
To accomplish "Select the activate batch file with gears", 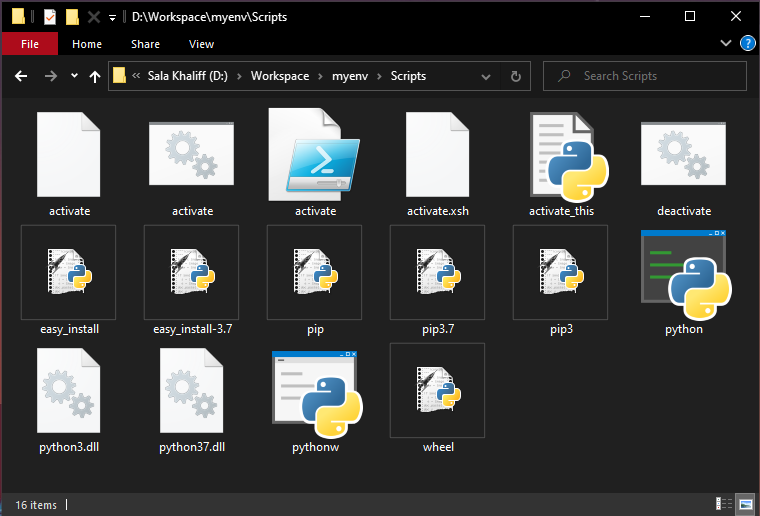I will [x=191, y=154].
